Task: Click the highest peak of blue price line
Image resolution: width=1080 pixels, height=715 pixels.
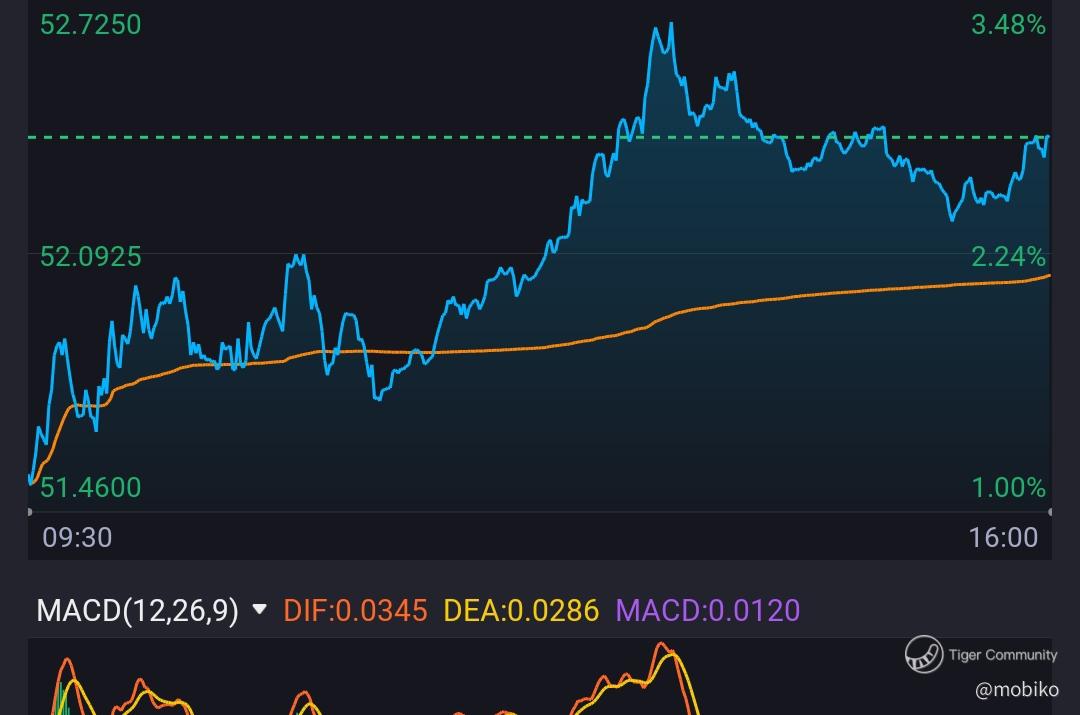Action: coord(671,25)
